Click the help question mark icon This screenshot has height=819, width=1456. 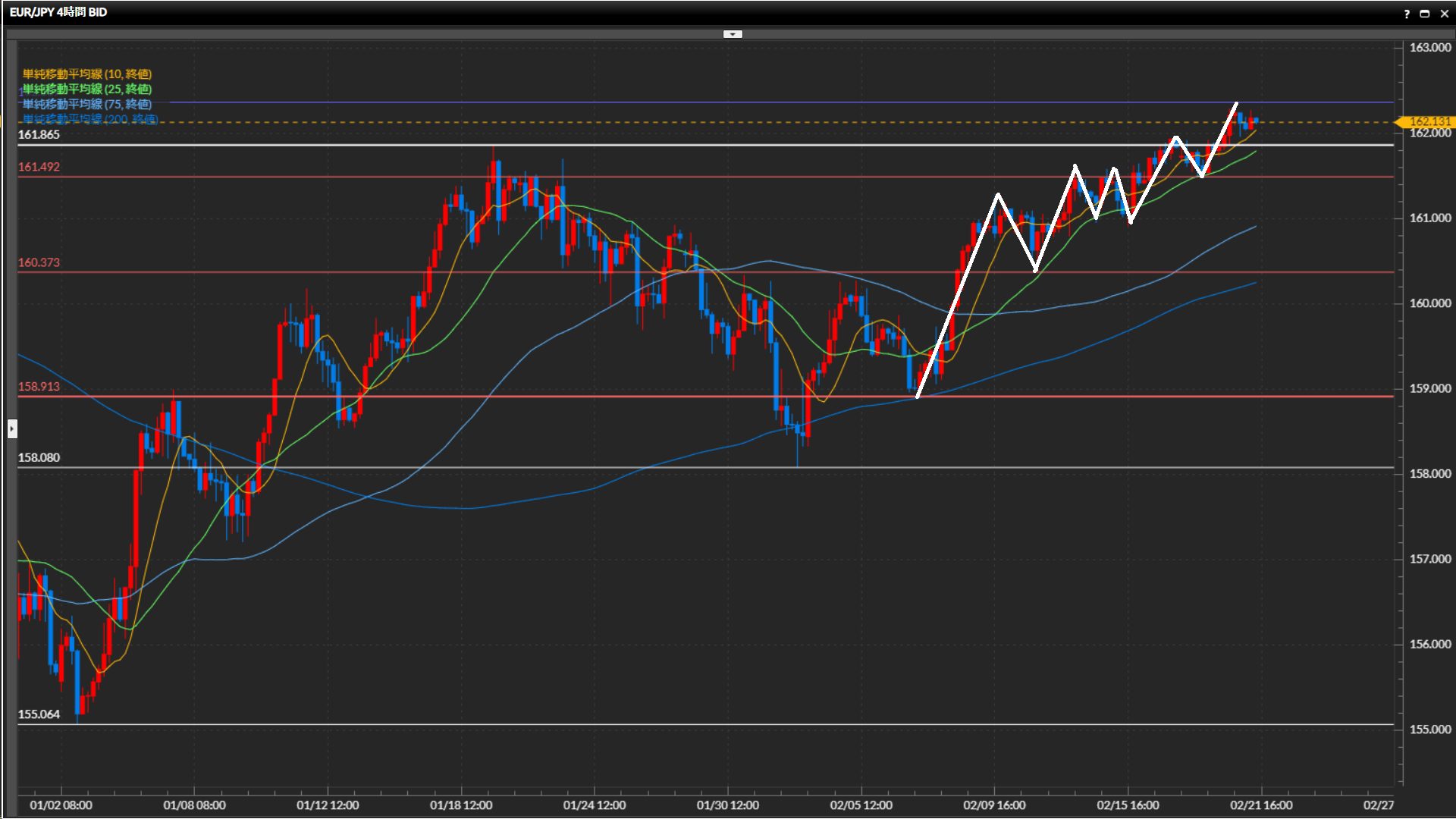[x=1407, y=14]
